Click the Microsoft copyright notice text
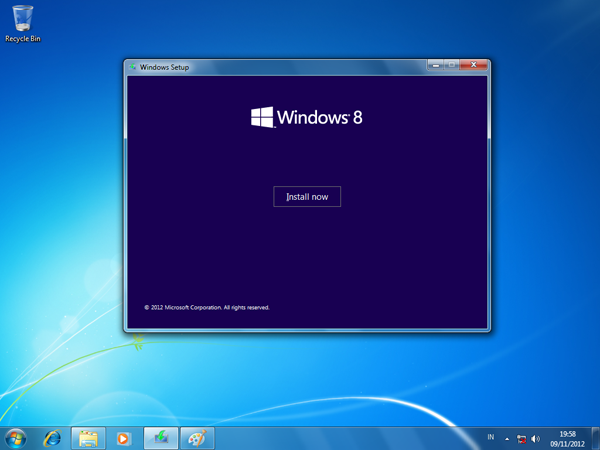Image resolution: width=600 pixels, height=450 pixels. pos(207,307)
